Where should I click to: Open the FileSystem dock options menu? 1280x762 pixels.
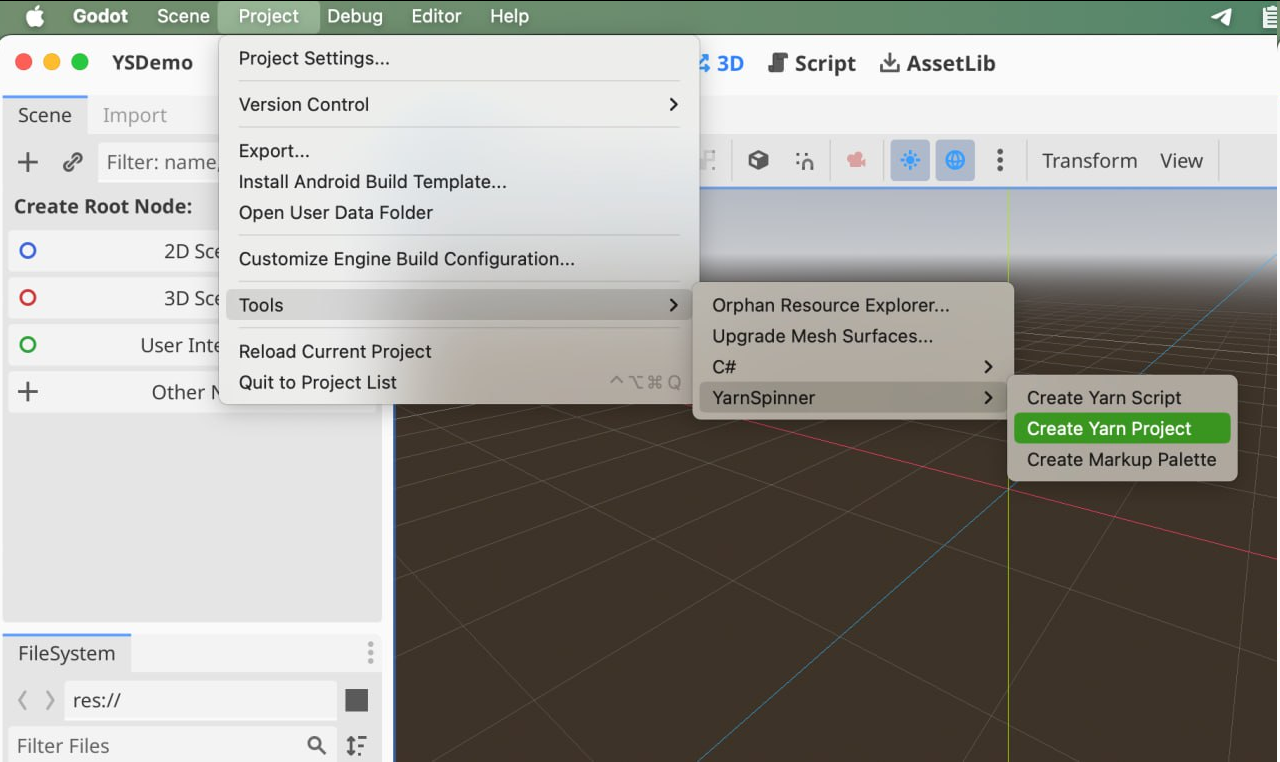(x=370, y=653)
